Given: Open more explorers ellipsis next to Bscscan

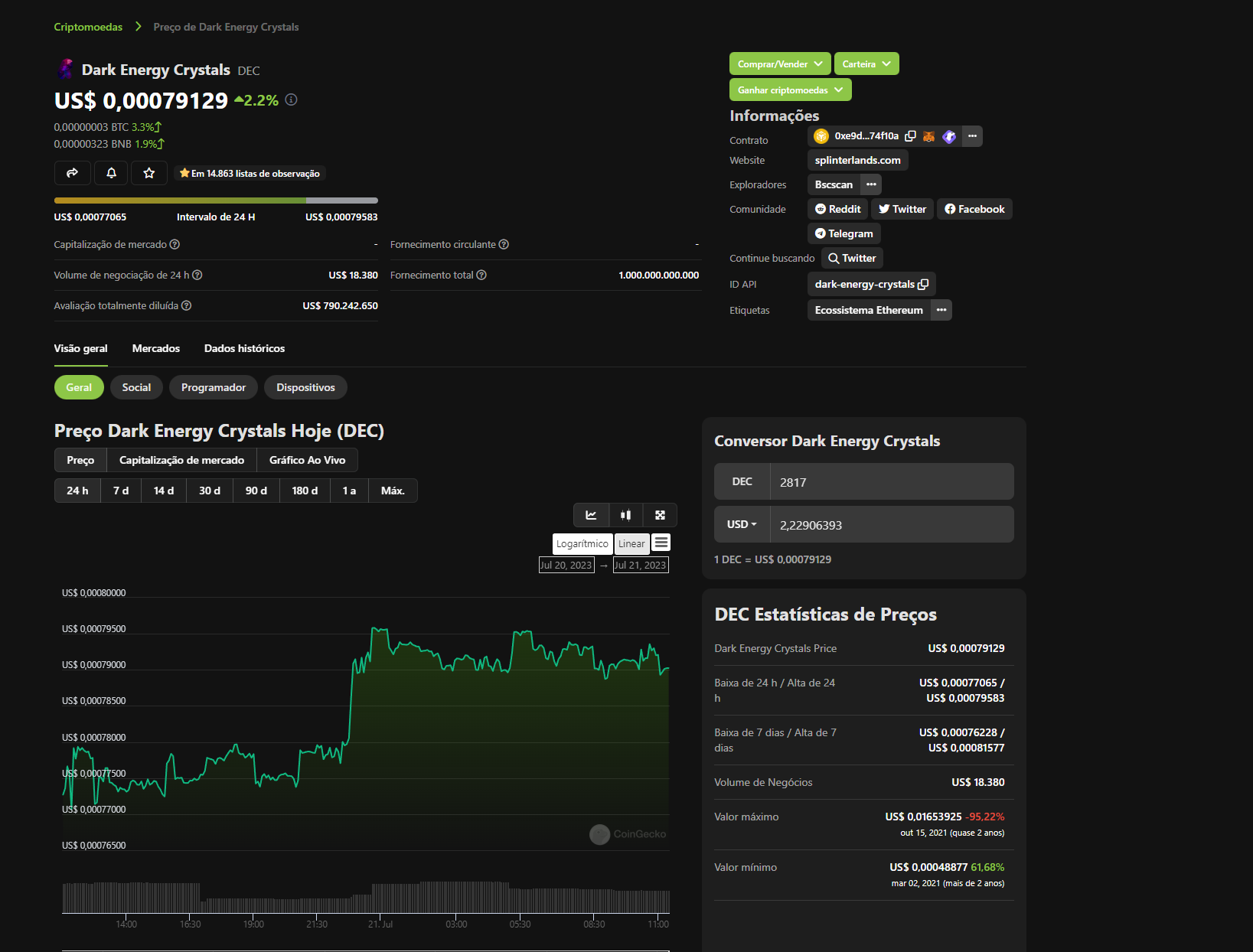Looking at the screenshot, I should tap(871, 184).
